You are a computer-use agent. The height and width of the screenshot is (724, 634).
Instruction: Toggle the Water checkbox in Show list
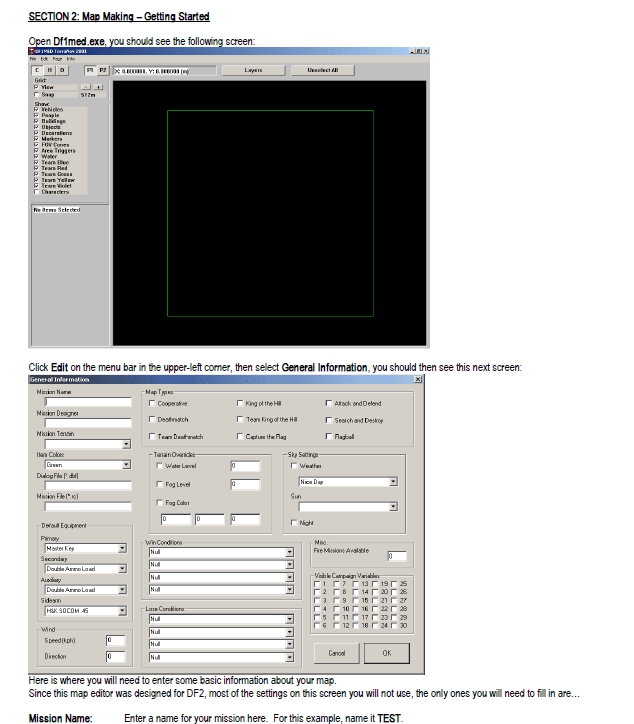(x=36, y=157)
